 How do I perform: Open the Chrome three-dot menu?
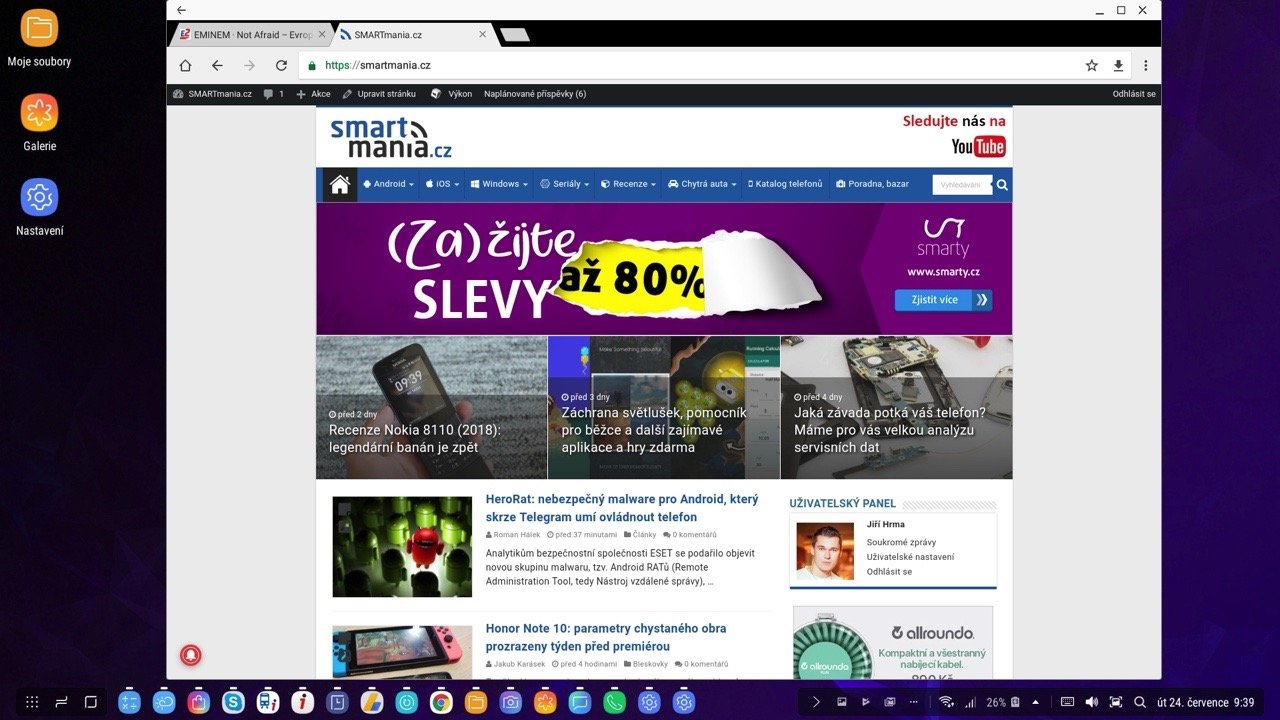[1146, 65]
